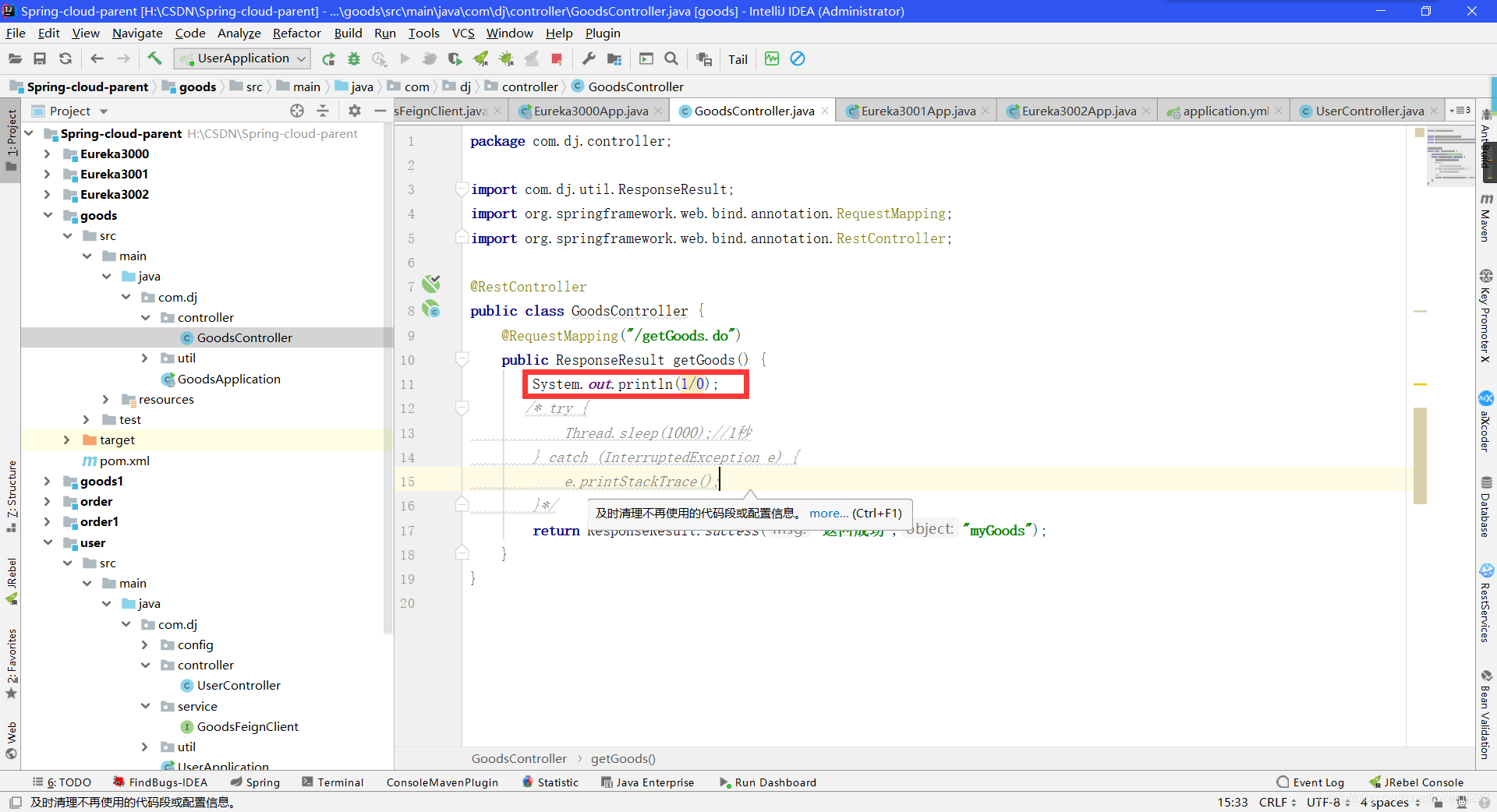Open the Event Log
Image resolution: width=1497 pixels, height=812 pixels.
pos(1311,782)
